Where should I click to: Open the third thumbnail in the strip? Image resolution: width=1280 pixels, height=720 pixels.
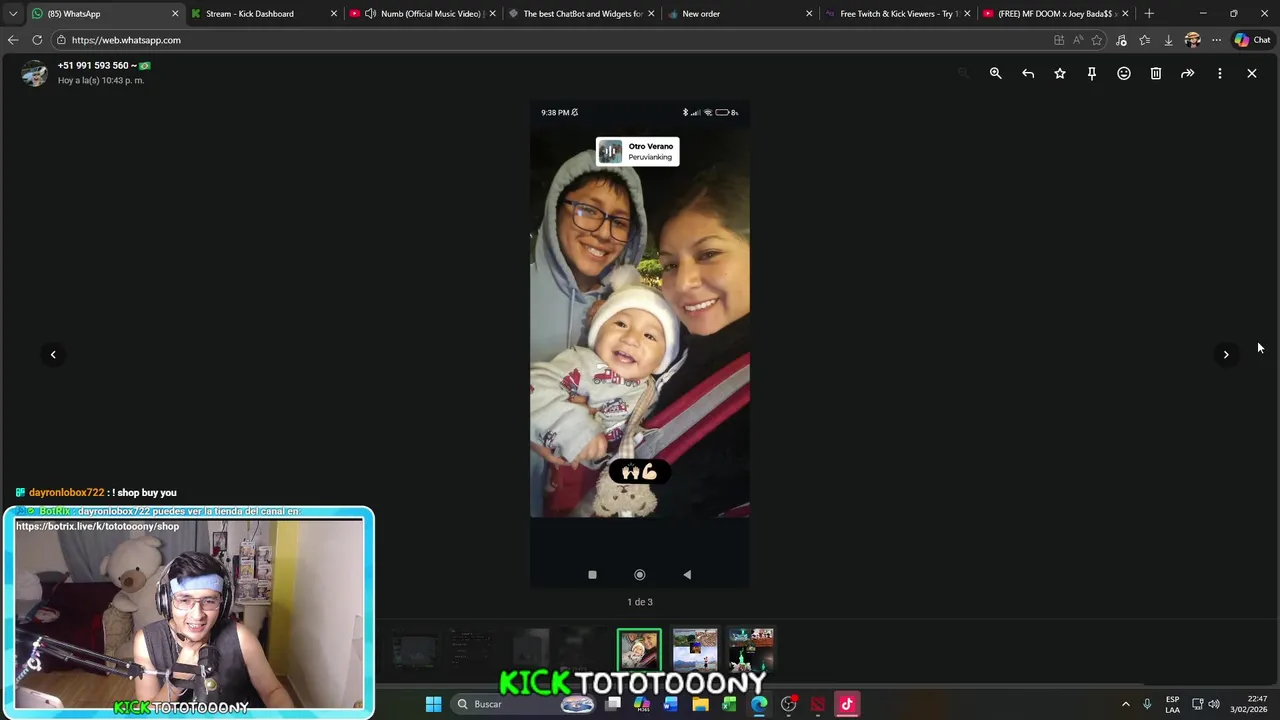(x=751, y=650)
